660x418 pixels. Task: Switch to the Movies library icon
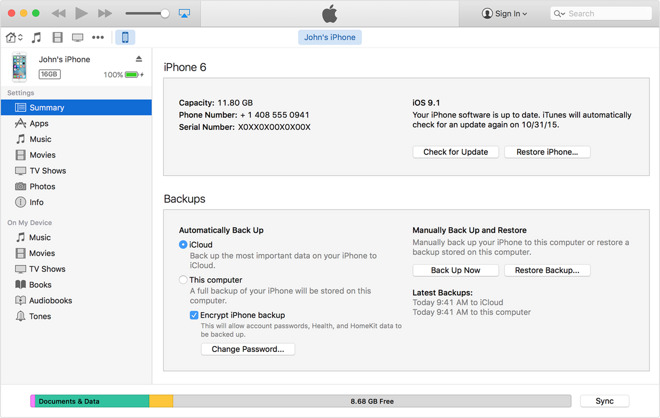click(57, 37)
